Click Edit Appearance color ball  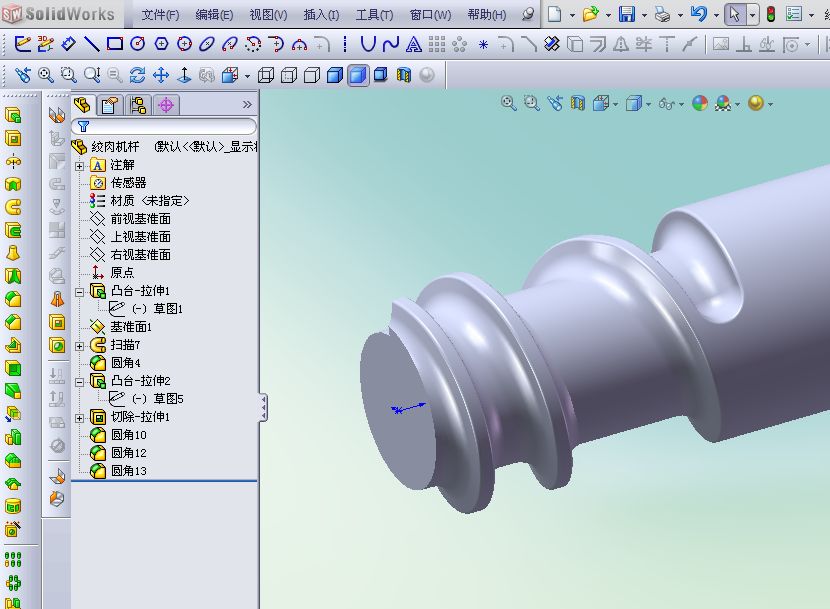click(700, 103)
